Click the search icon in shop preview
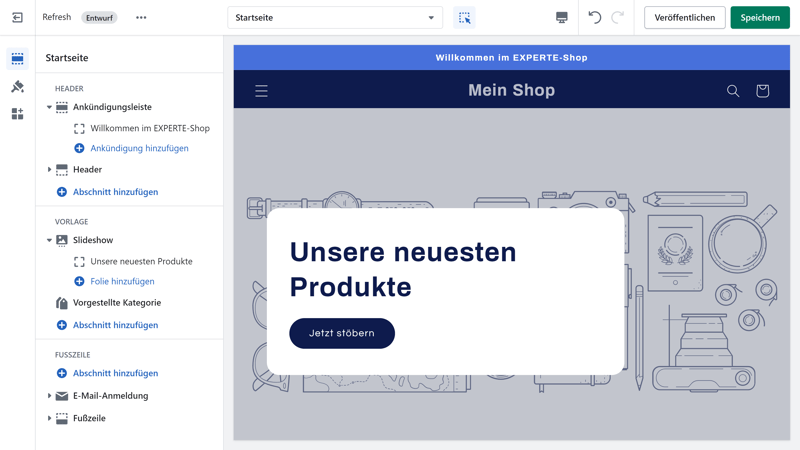 (x=733, y=91)
